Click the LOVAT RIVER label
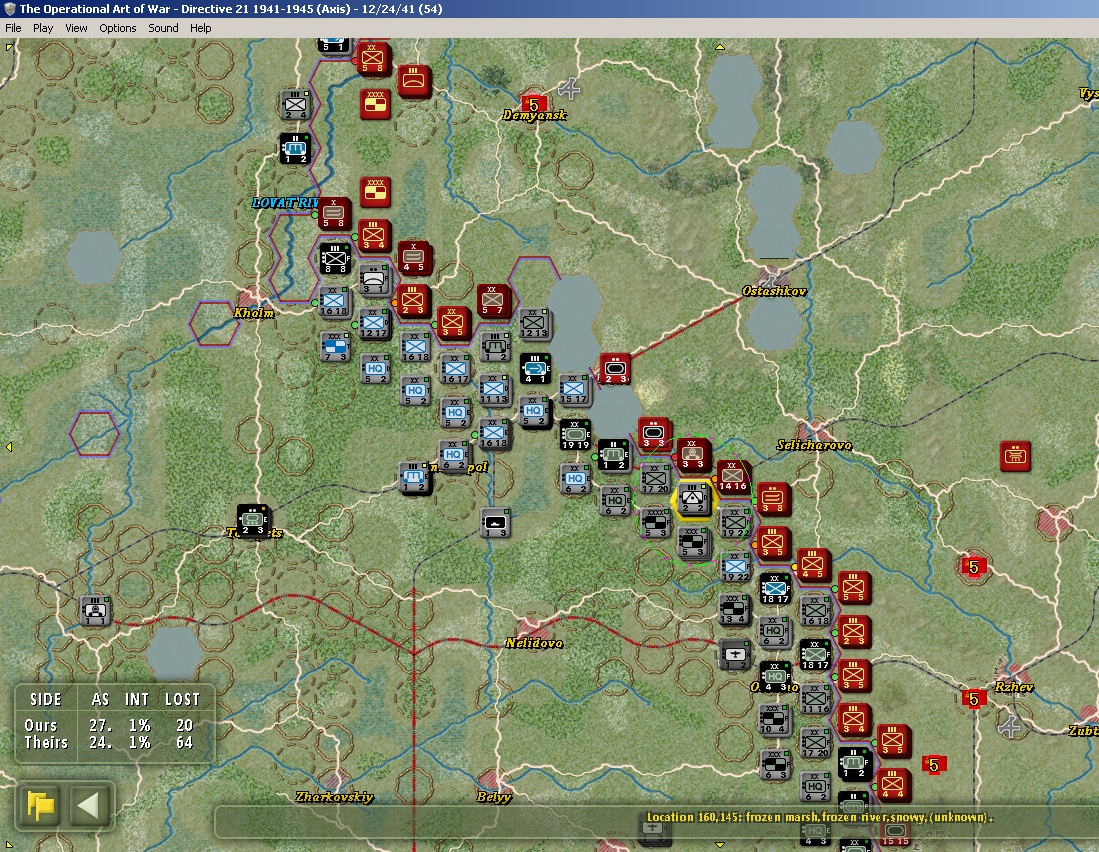Viewport: 1099px width, 852px height. 285,202
